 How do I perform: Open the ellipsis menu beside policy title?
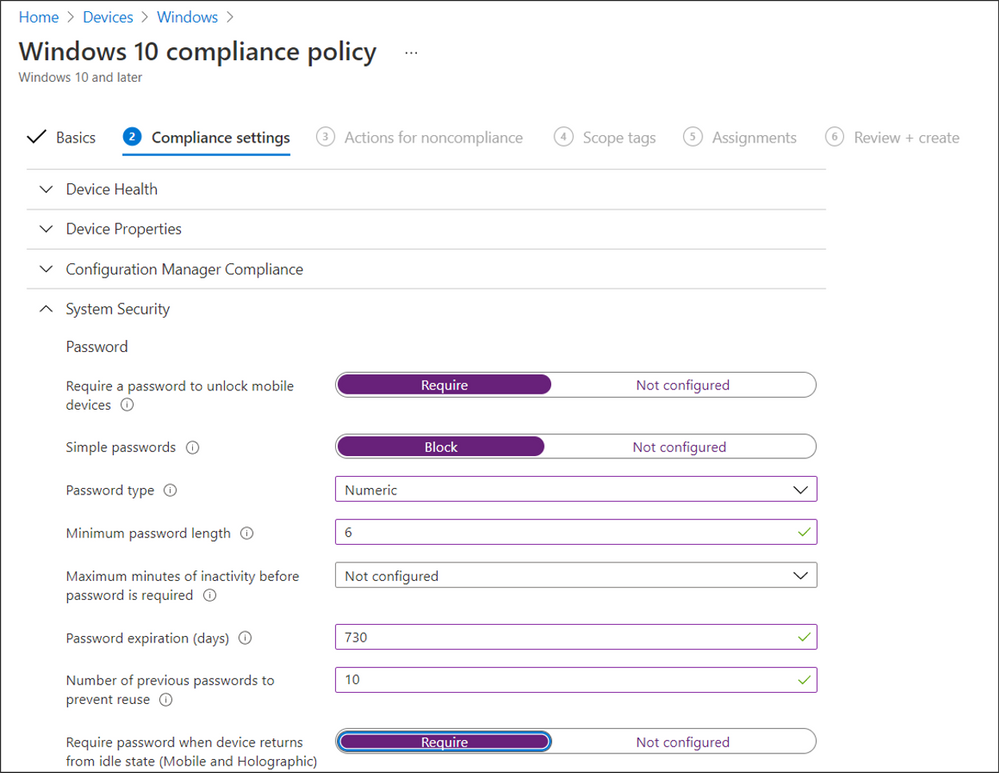pos(411,52)
